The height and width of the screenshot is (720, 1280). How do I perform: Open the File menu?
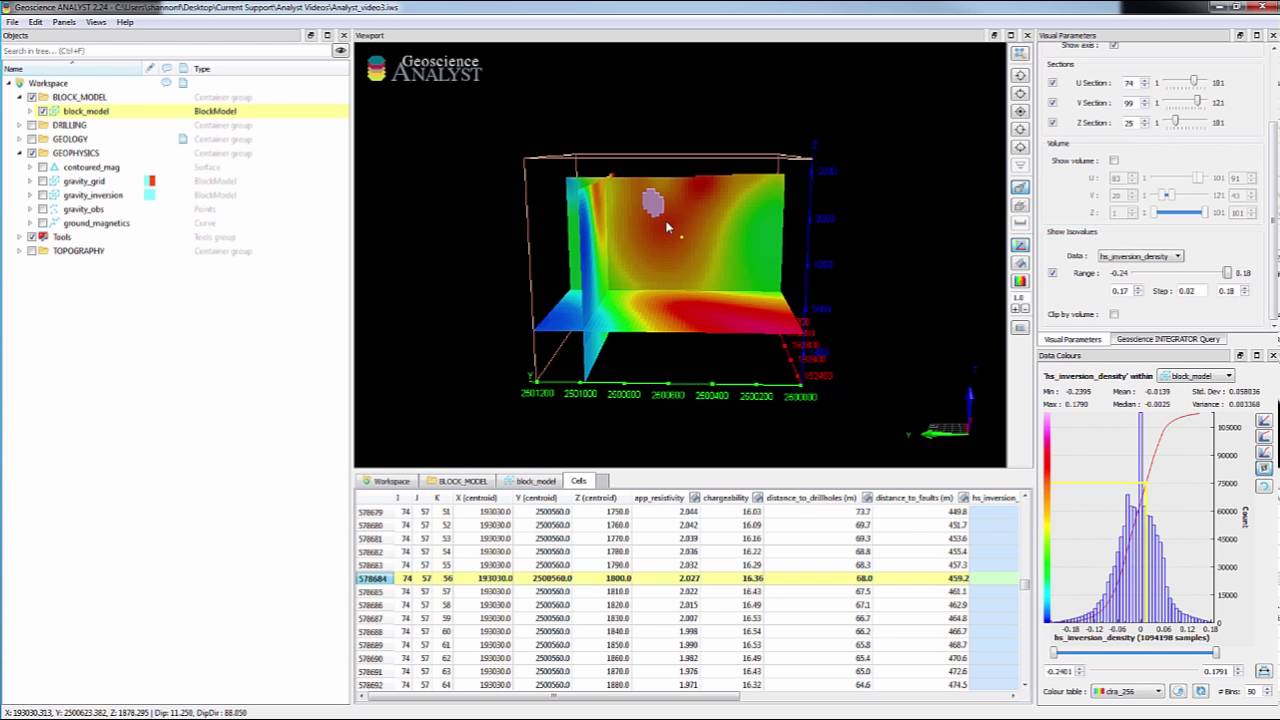click(x=12, y=22)
